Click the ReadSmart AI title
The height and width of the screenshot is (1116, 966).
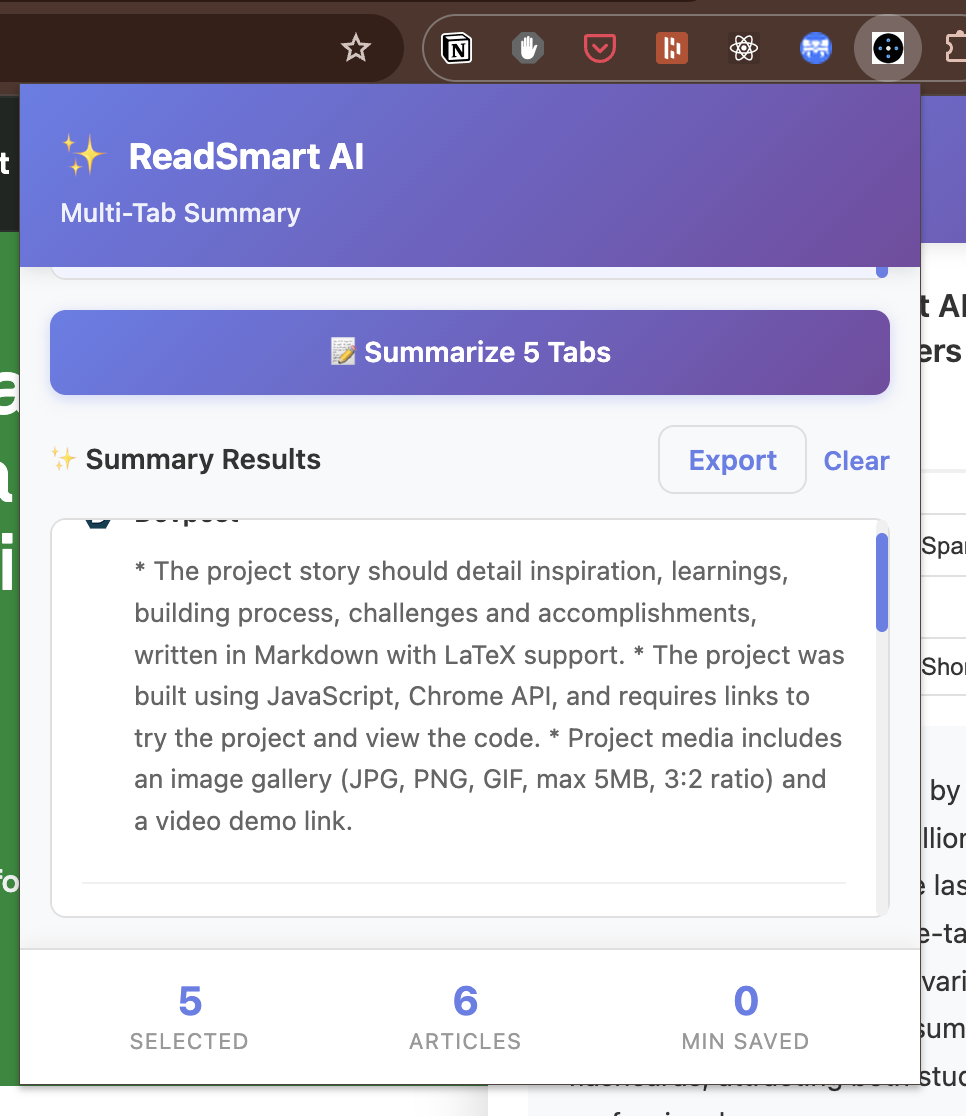[x=246, y=157]
